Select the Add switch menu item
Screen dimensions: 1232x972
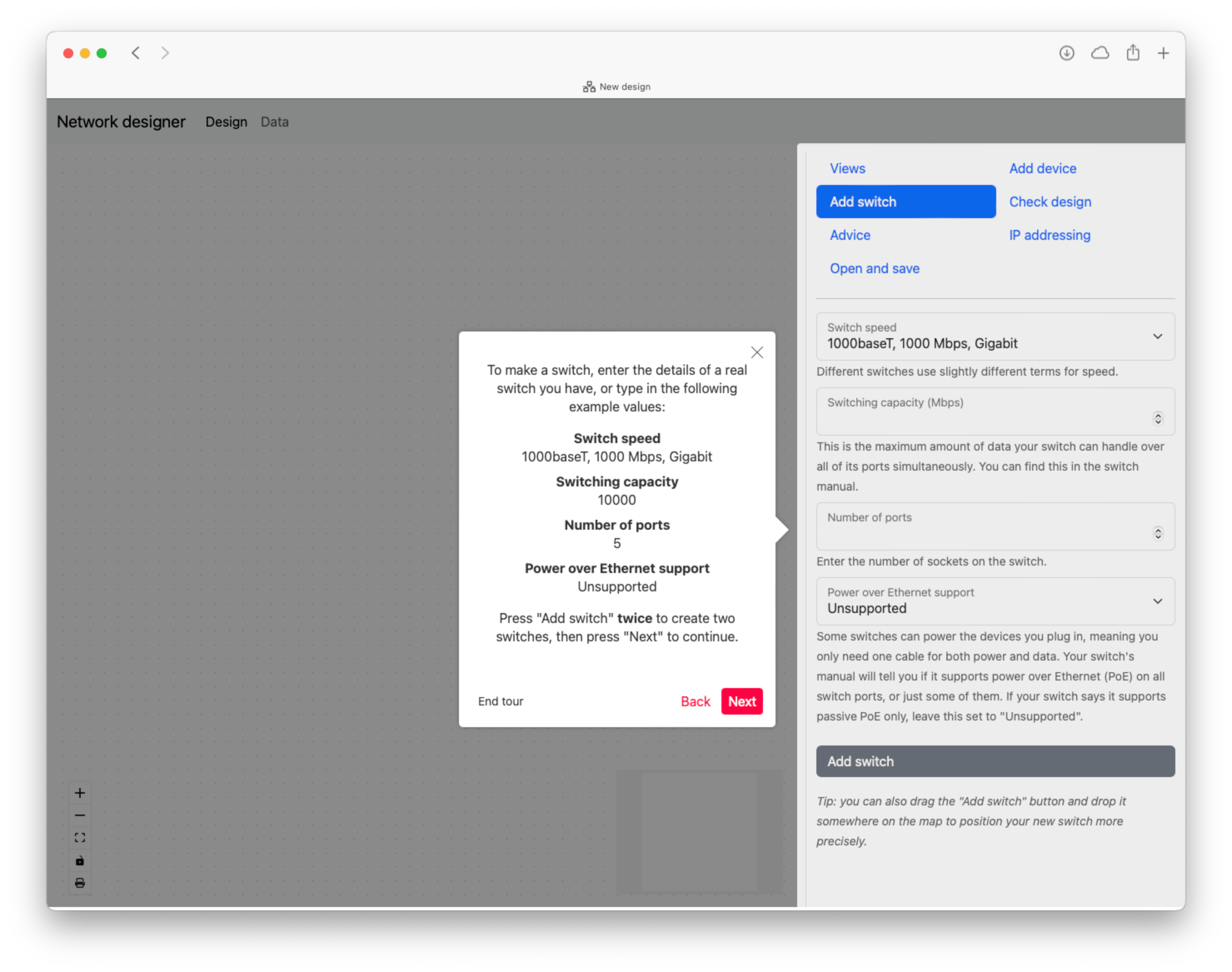(906, 202)
